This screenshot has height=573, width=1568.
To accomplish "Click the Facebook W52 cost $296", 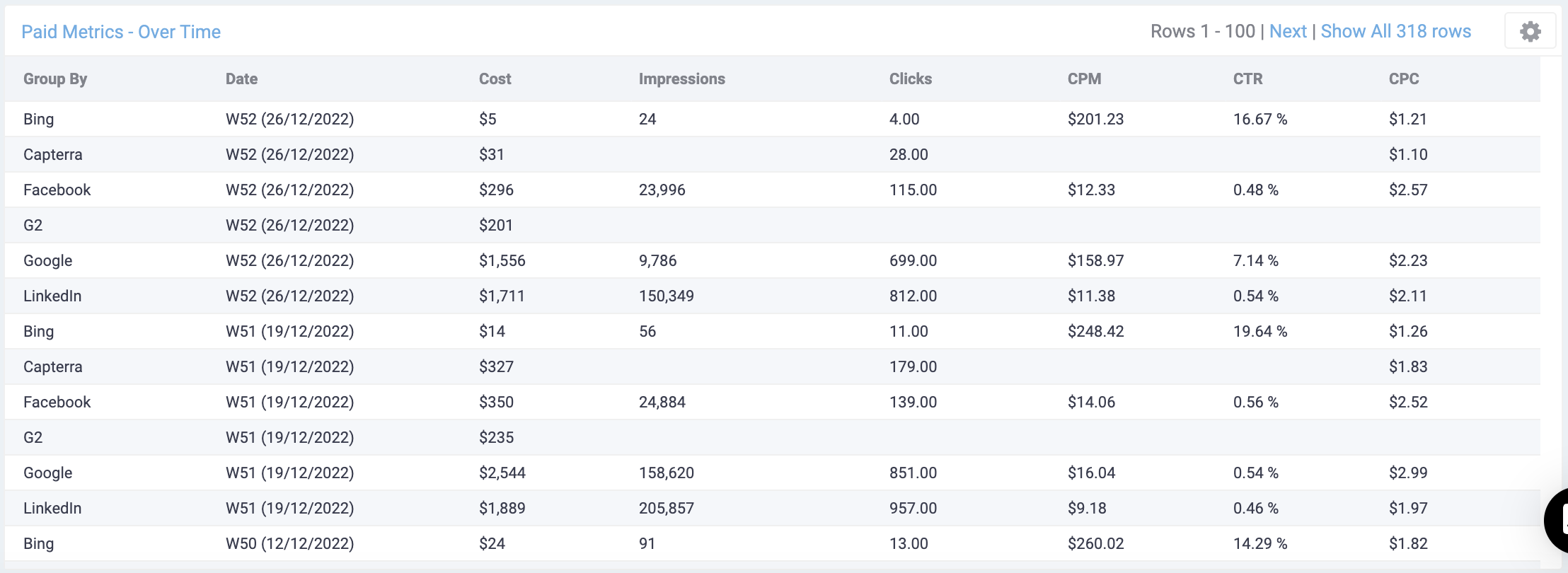I will point(496,190).
